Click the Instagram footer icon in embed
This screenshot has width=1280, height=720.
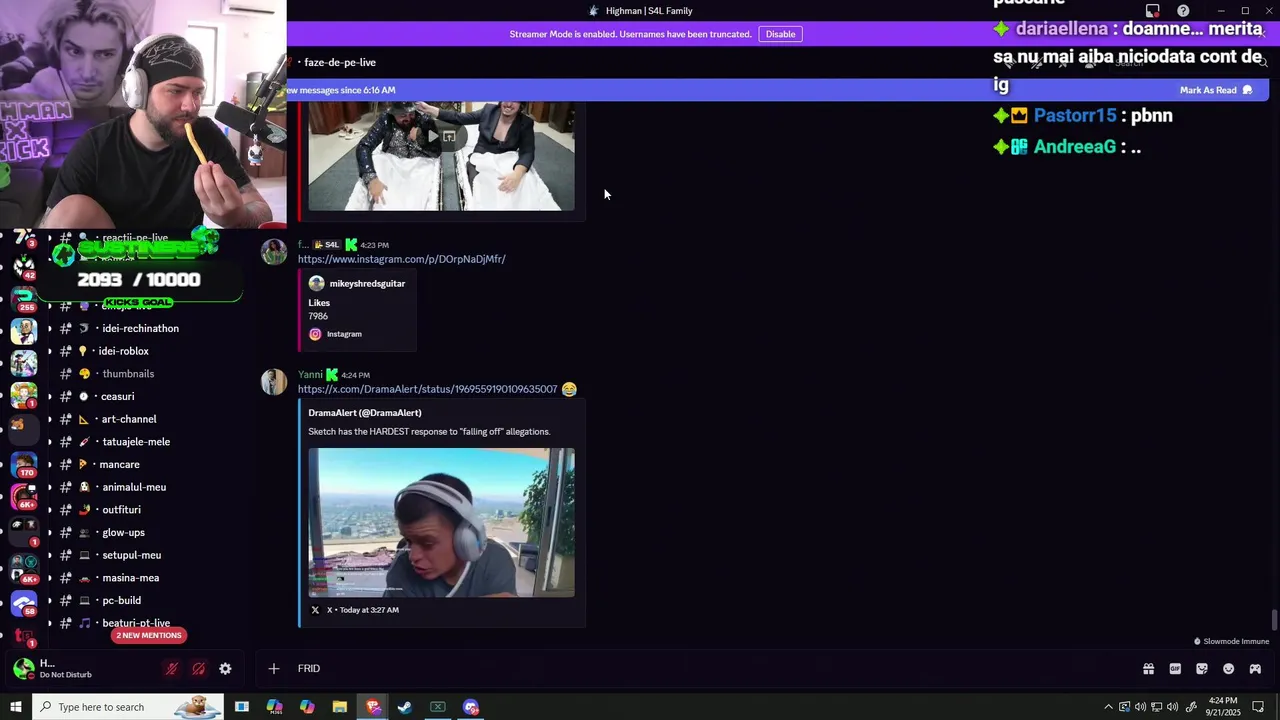tap(315, 334)
